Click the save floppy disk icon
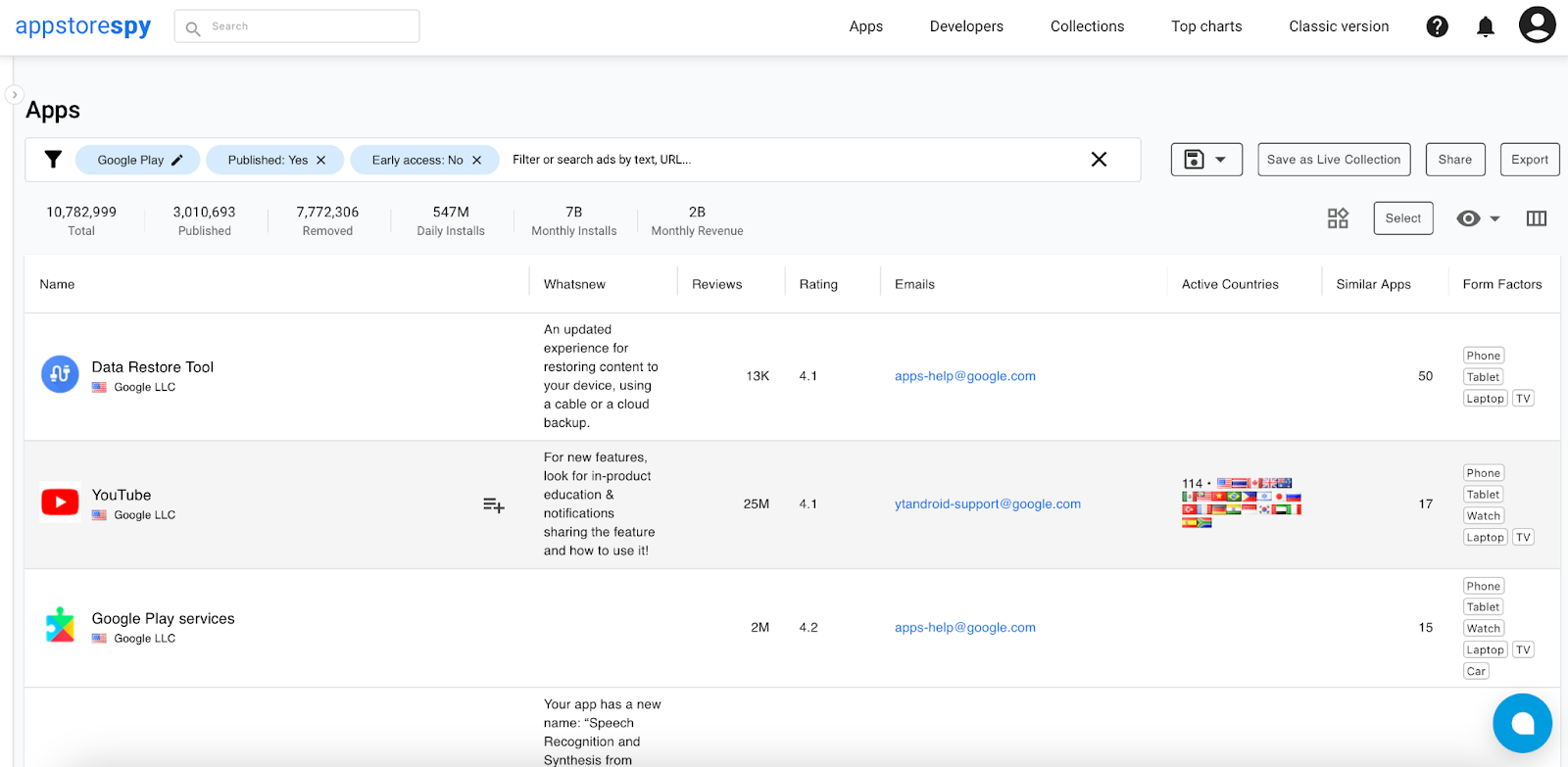The height and width of the screenshot is (767, 1568). 1194,159
